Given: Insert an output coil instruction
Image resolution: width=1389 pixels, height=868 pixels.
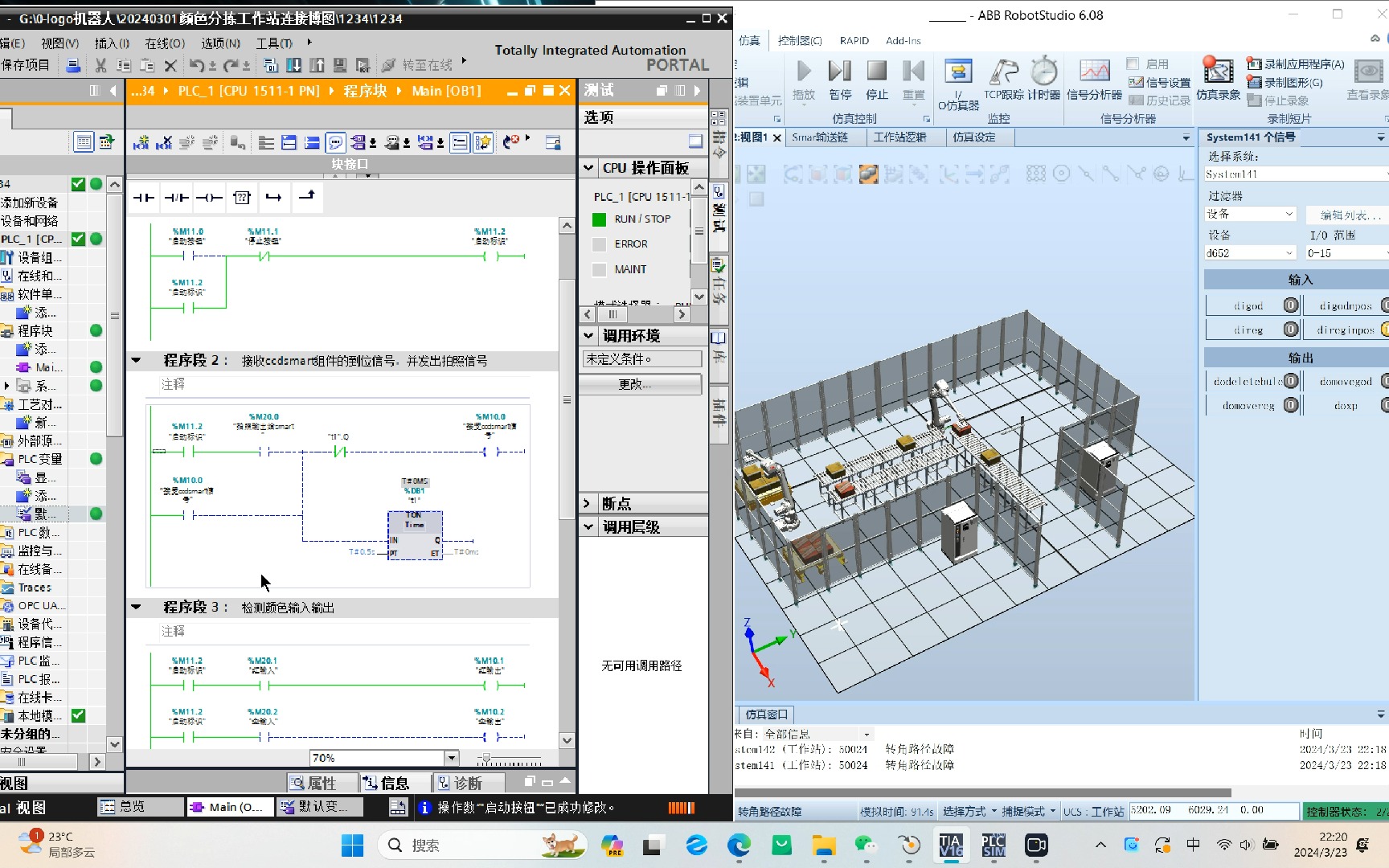Looking at the screenshot, I should 209,197.
